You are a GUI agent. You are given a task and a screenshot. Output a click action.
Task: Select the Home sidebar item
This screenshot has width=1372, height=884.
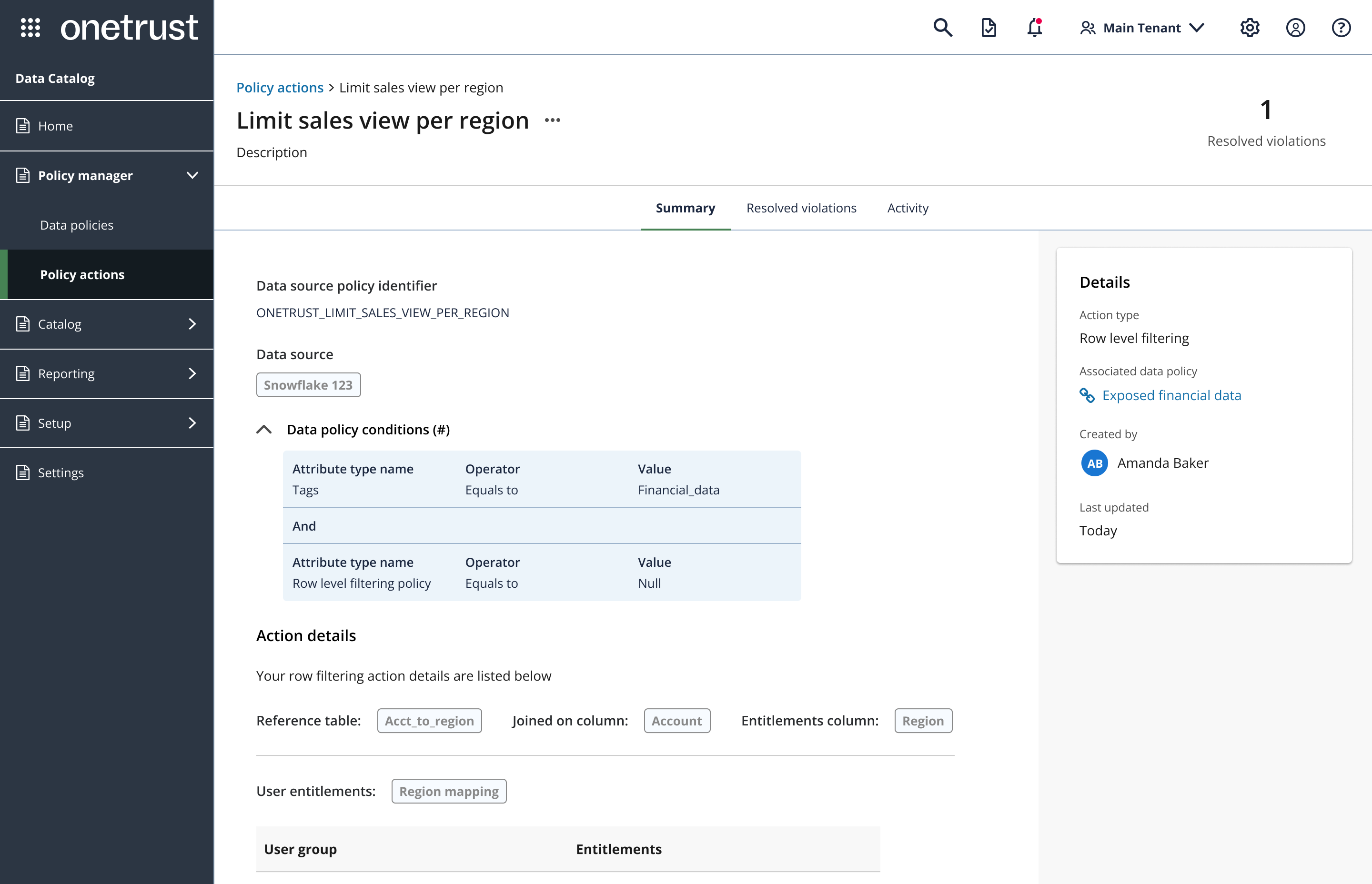pyautogui.click(x=55, y=126)
